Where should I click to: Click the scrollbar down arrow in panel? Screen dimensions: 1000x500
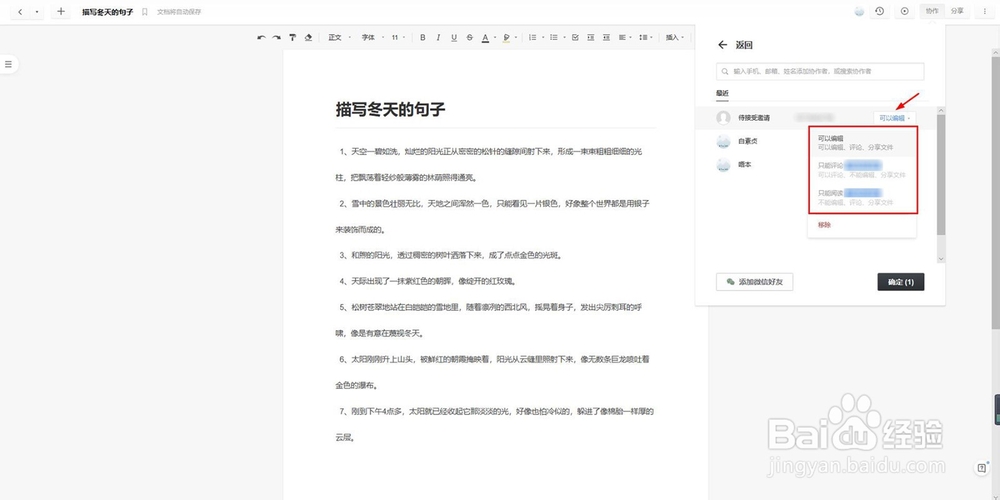(x=941, y=258)
